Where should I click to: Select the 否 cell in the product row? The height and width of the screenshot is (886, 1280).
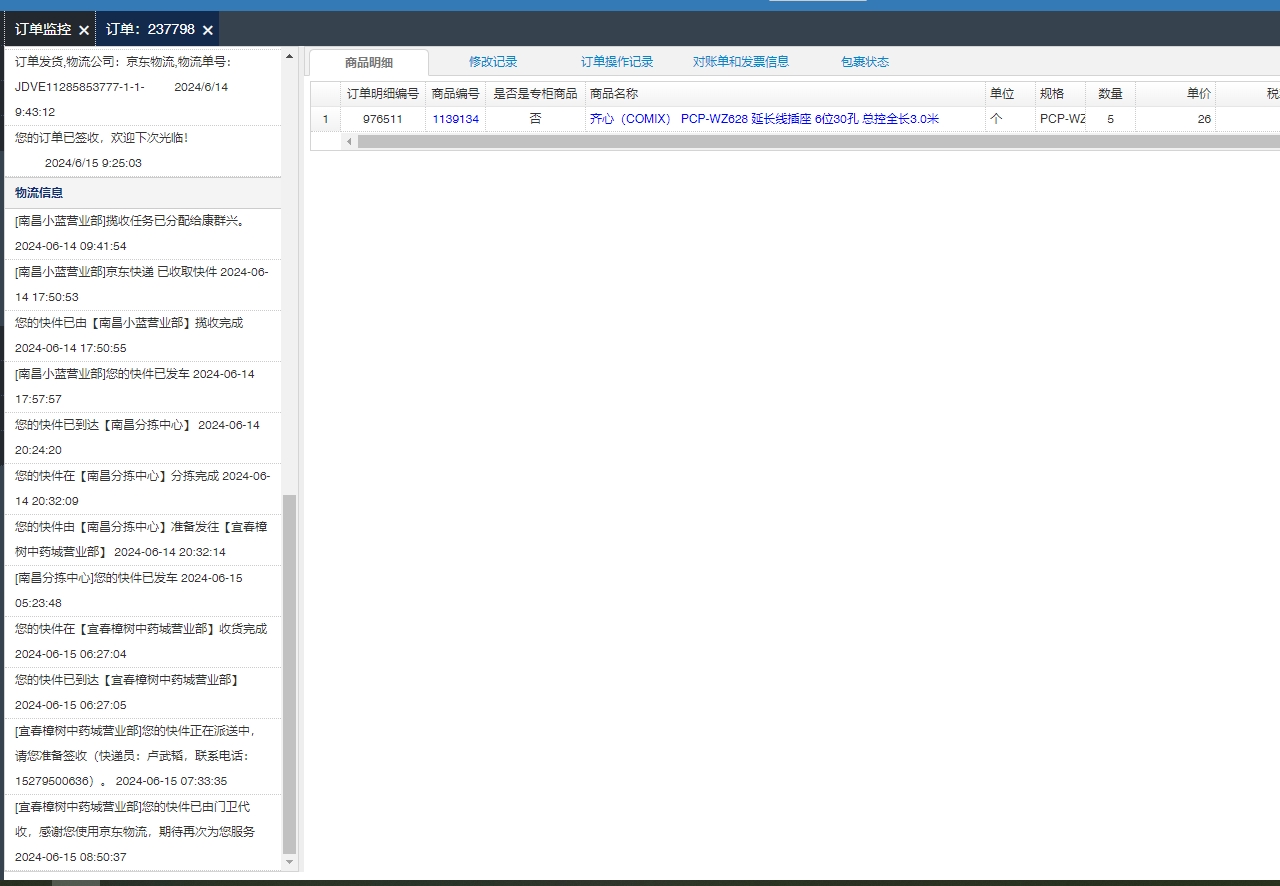[x=535, y=118]
